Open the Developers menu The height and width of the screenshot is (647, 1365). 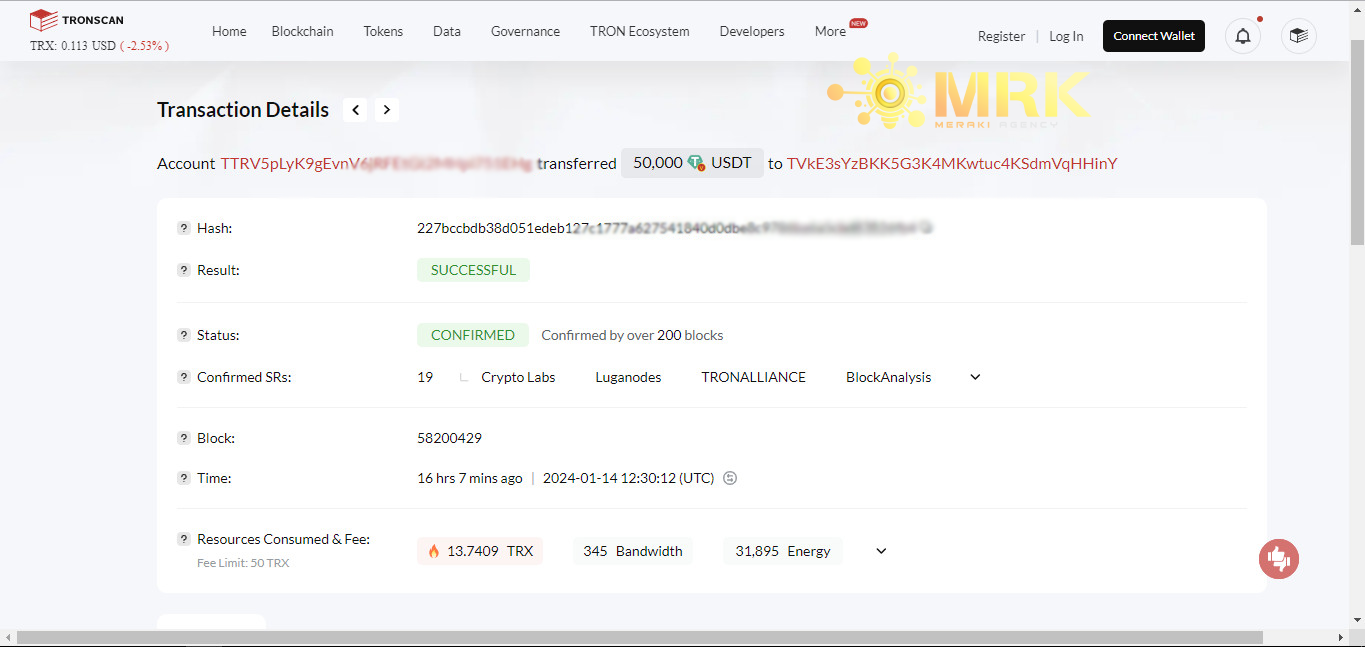[752, 31]
